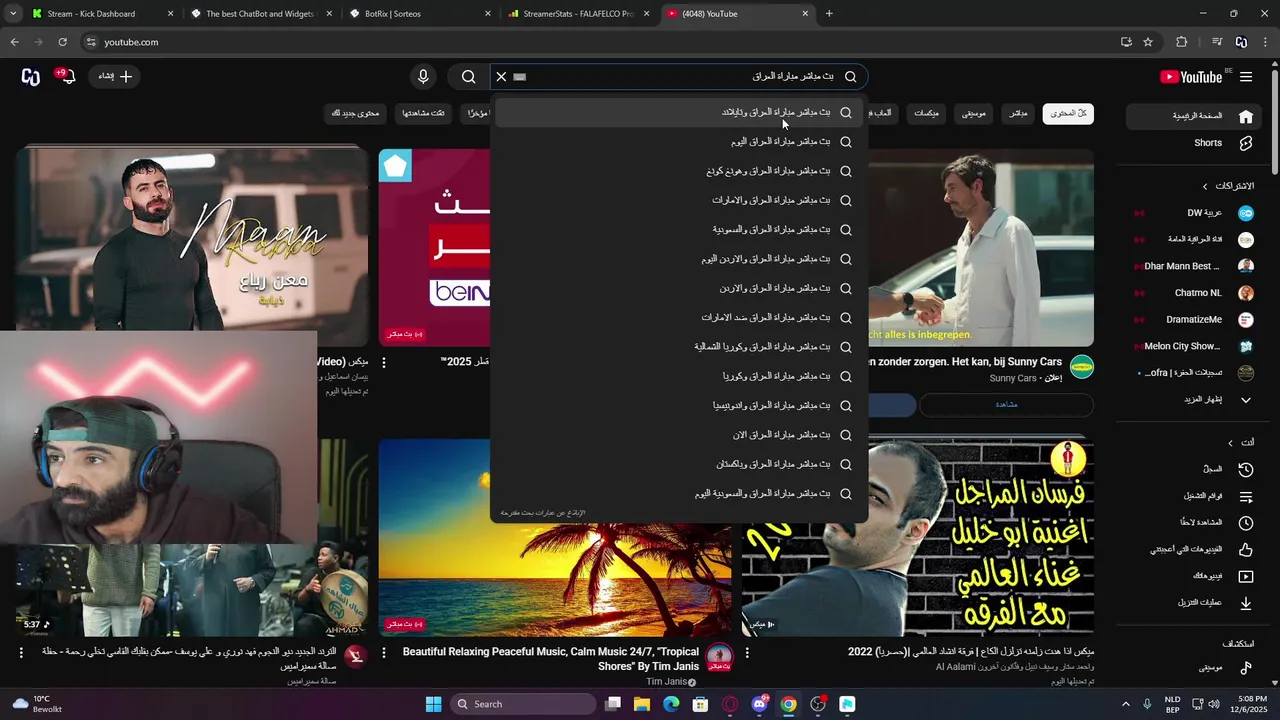Open the DramatizeMe channel
1280x720 pixels.
coord(1195,320)
